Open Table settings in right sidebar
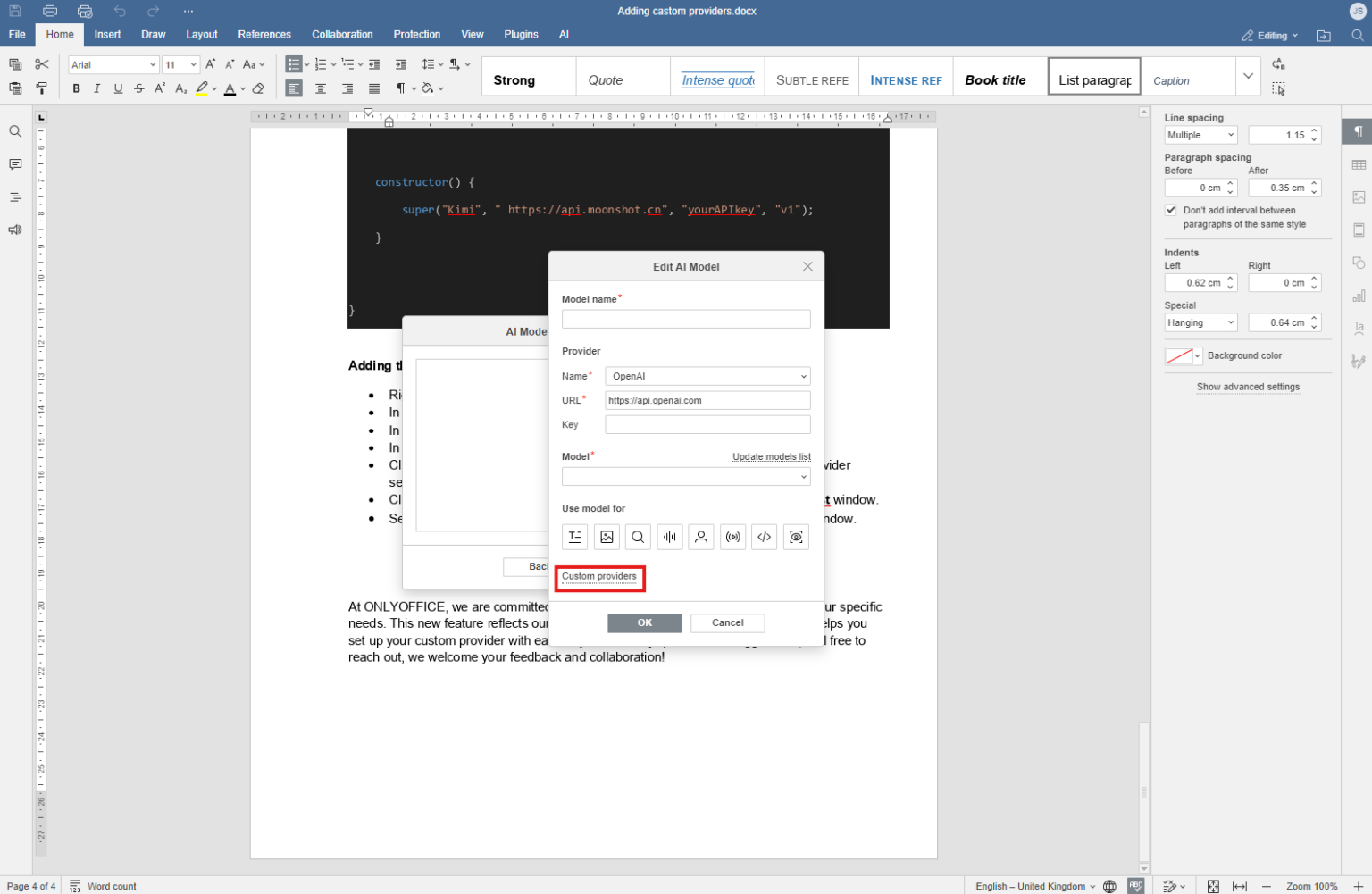This screenshot has width=1372, height=894. point(1359,164)
